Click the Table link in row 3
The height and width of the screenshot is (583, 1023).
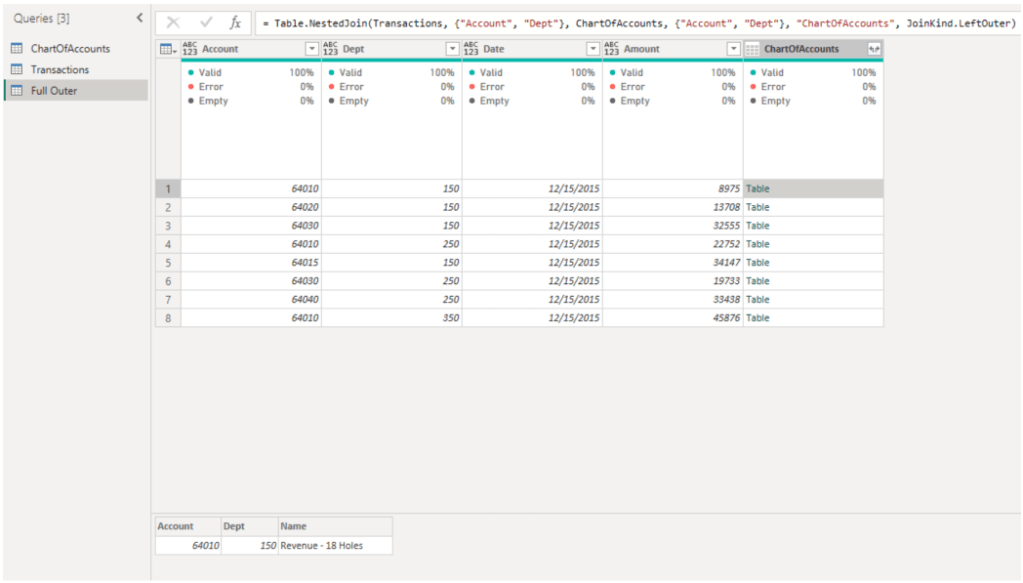[x=758, y=226]
